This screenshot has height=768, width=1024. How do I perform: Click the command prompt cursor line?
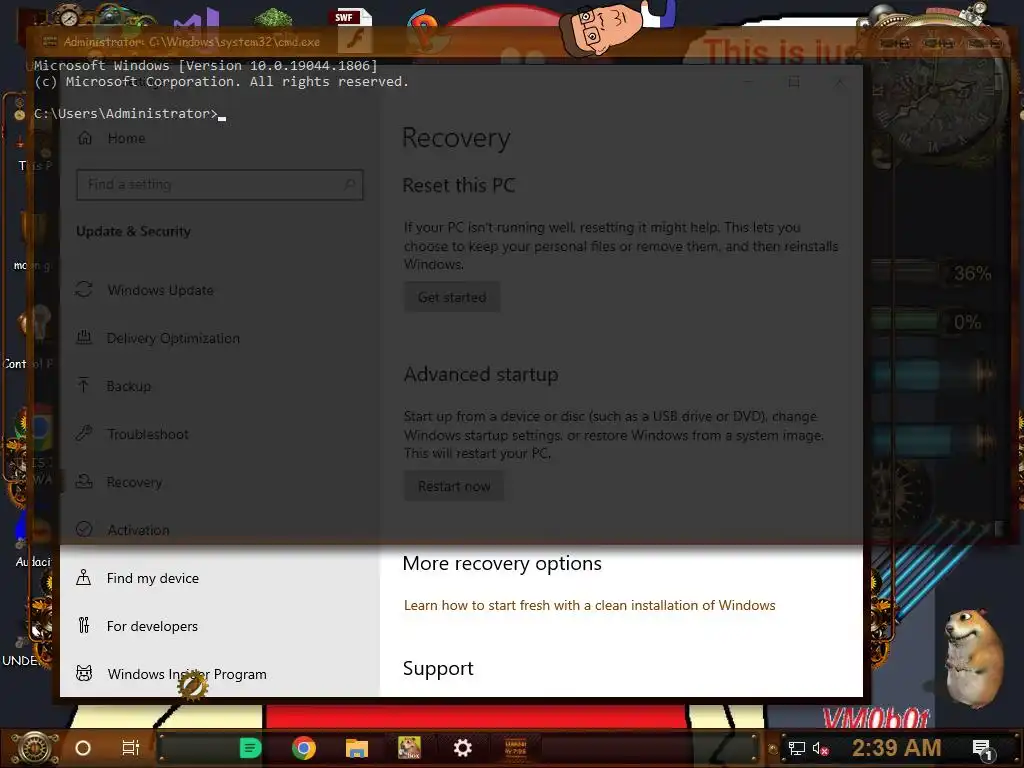pos(129,114)
